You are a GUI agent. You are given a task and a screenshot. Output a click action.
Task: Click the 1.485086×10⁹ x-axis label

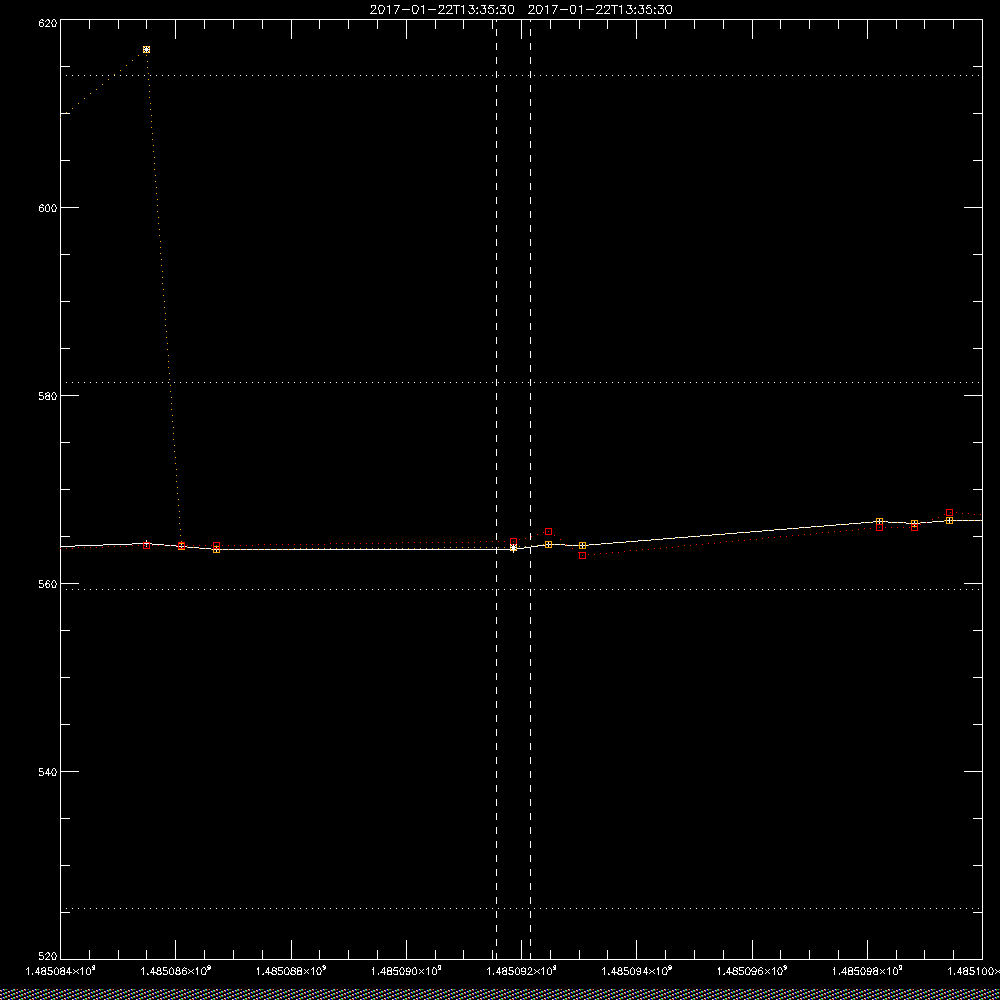point(176,971)
